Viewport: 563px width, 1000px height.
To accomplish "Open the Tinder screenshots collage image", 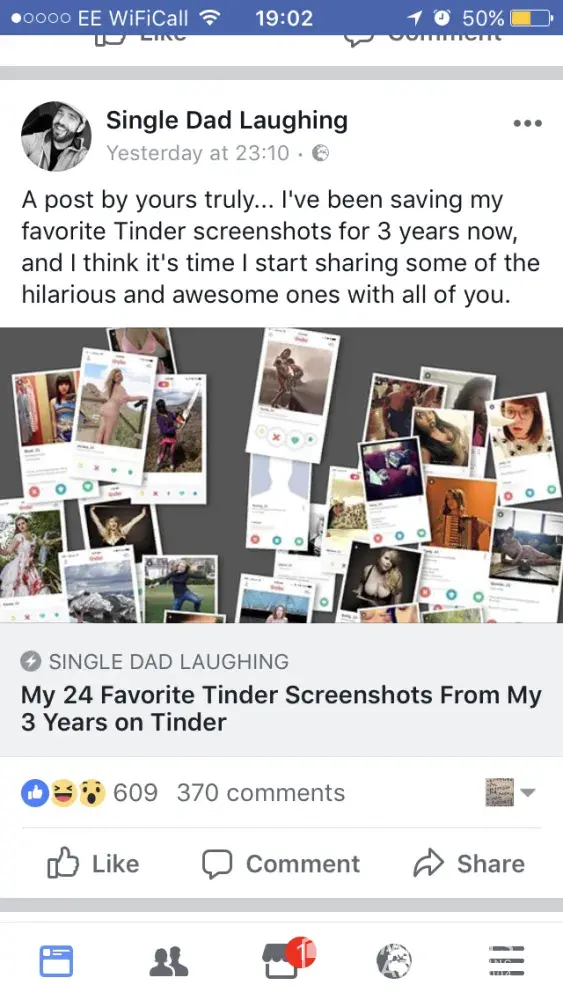I will click(x=281, y=475).
